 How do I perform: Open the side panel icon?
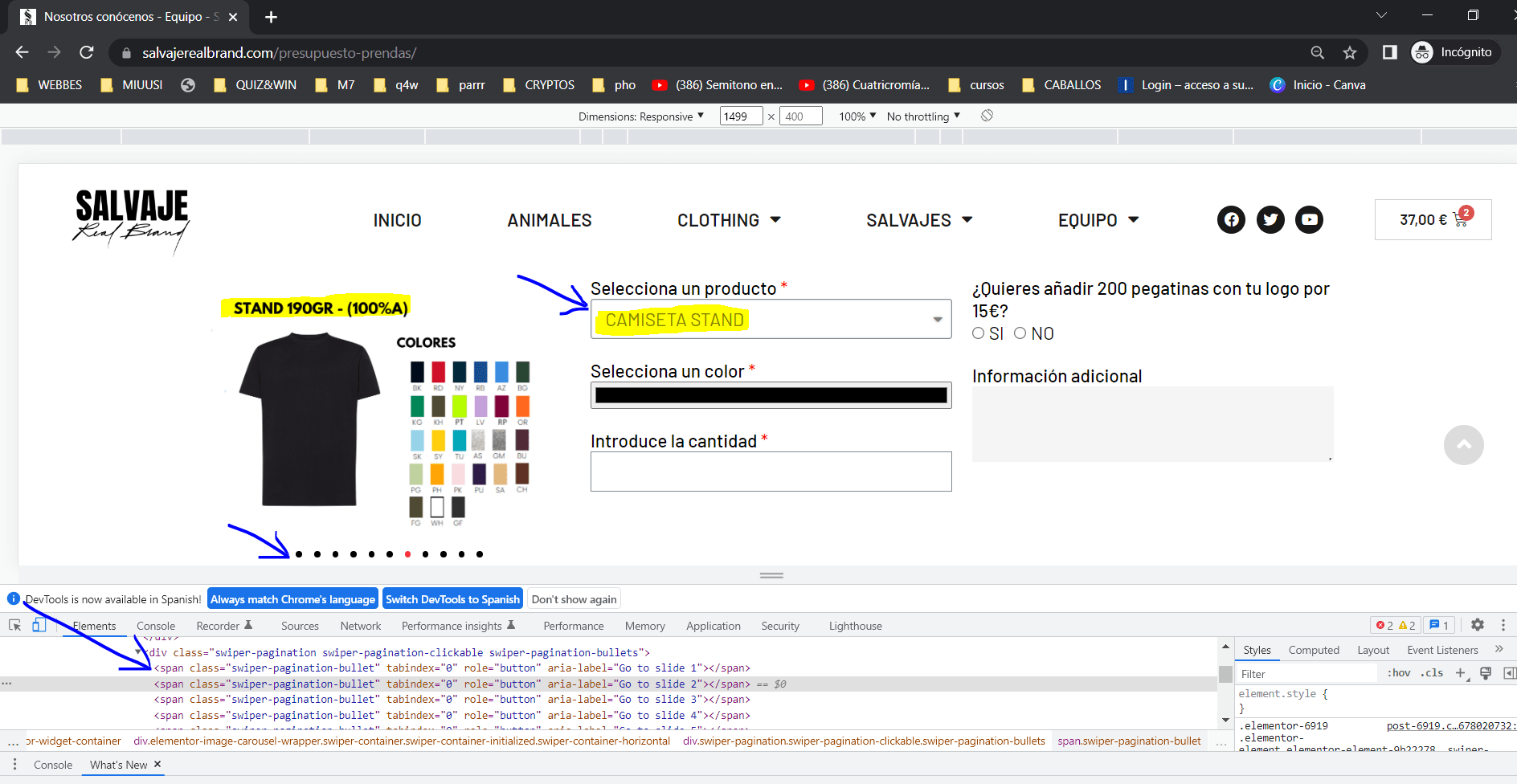[1389, 52]
